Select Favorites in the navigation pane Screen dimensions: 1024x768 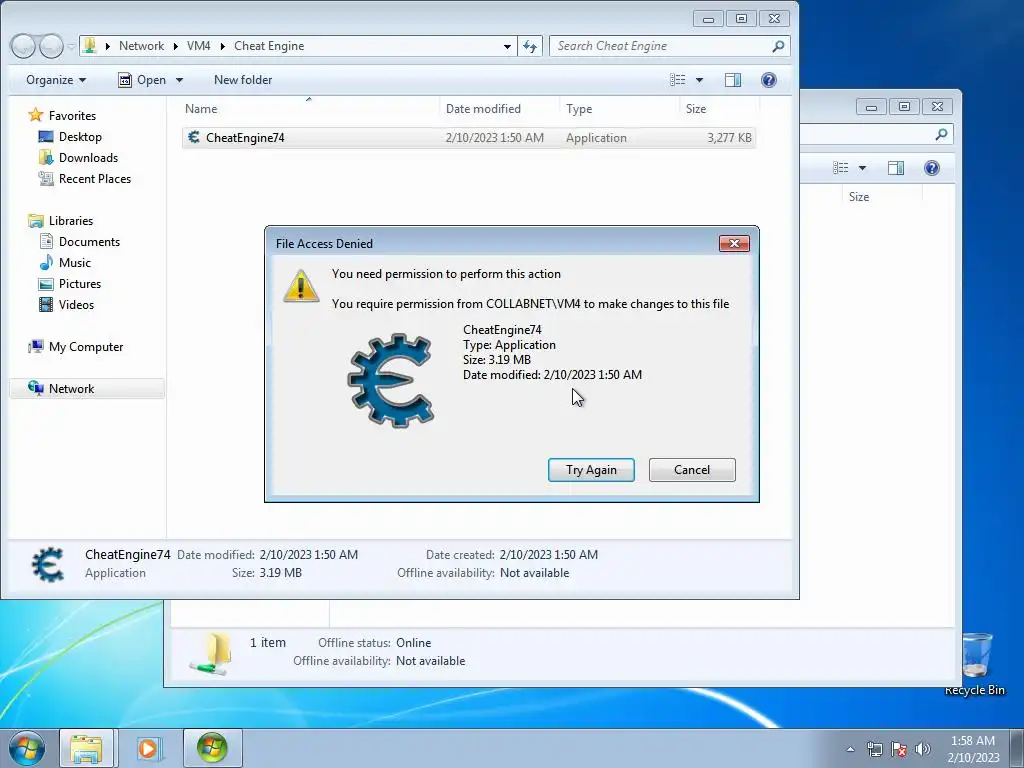pos(72,116)
